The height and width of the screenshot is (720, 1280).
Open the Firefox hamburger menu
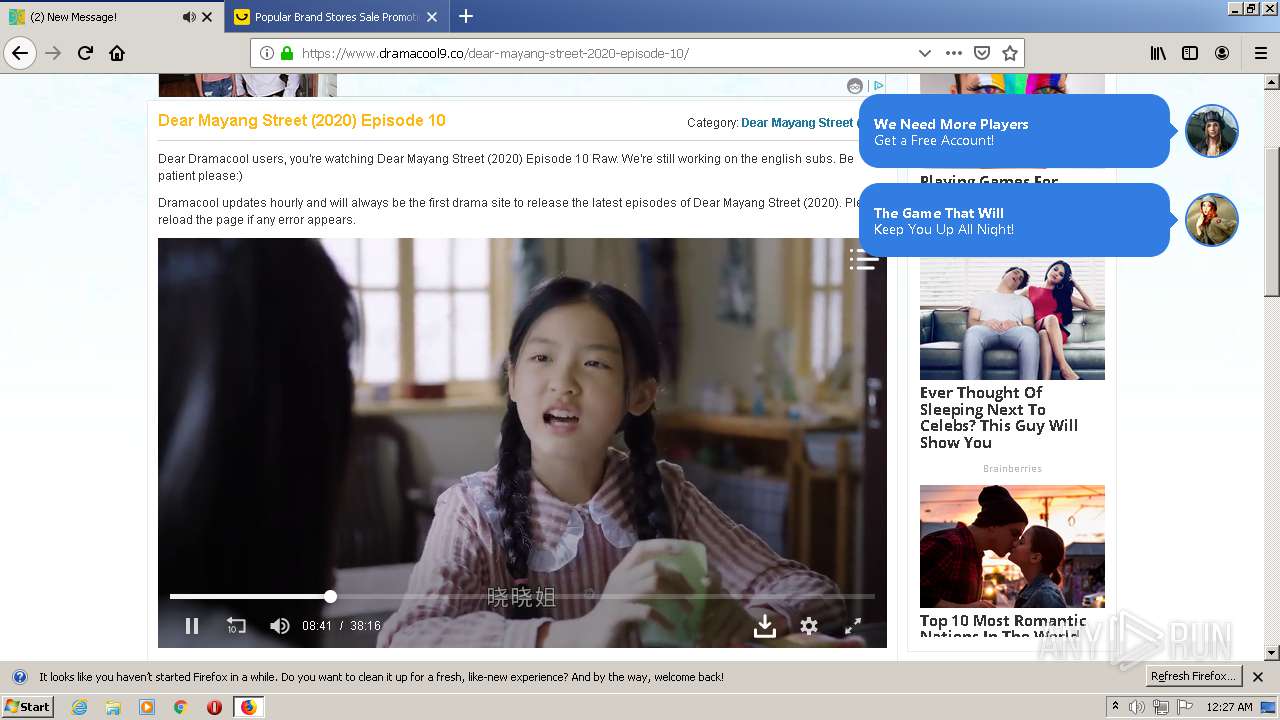[x=1260, y=53]
